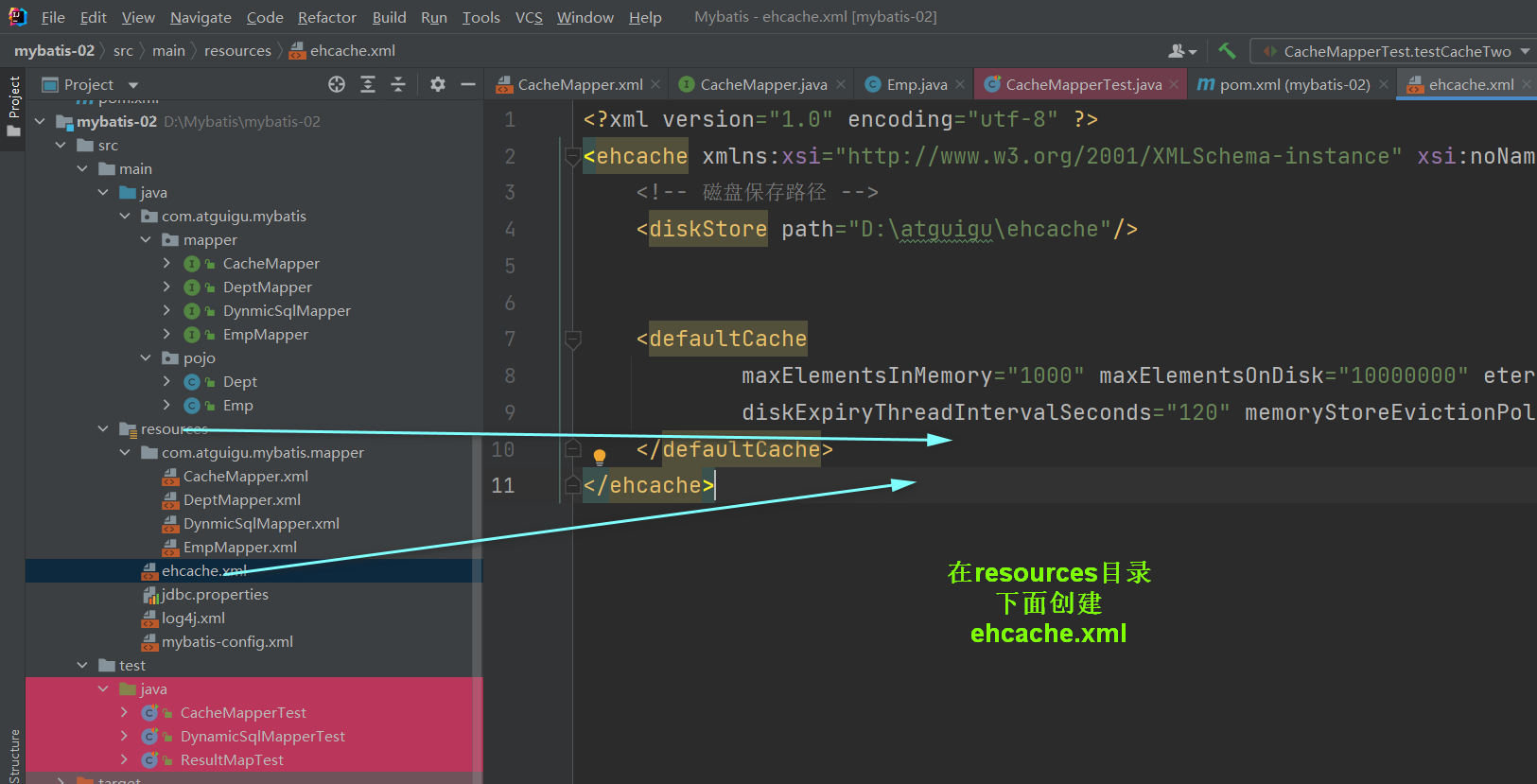Viewport: 1537px width, 784px height.
Task: Expand the CacheMapper interface node
Action: [x=166, y=263]
